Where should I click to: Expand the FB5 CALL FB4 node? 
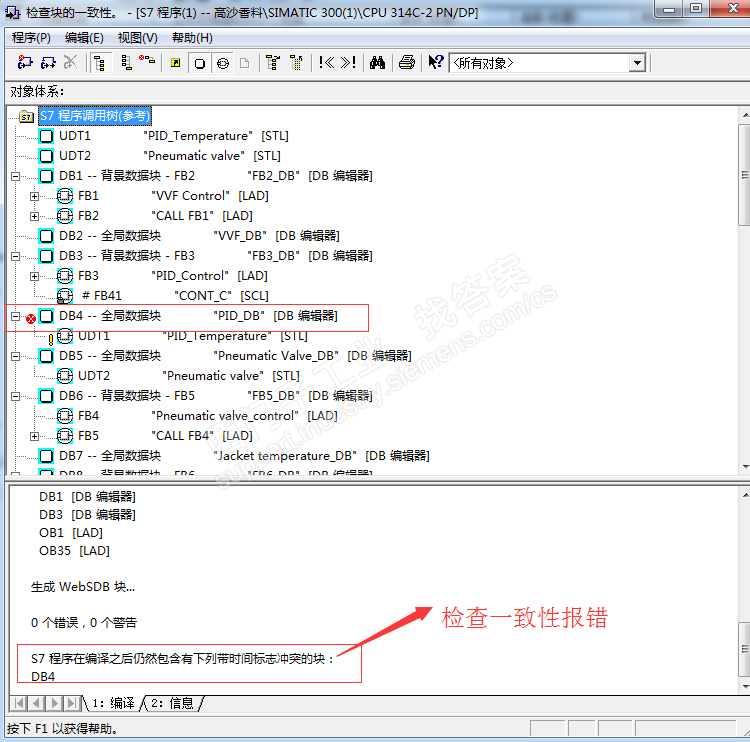point(34,436)
